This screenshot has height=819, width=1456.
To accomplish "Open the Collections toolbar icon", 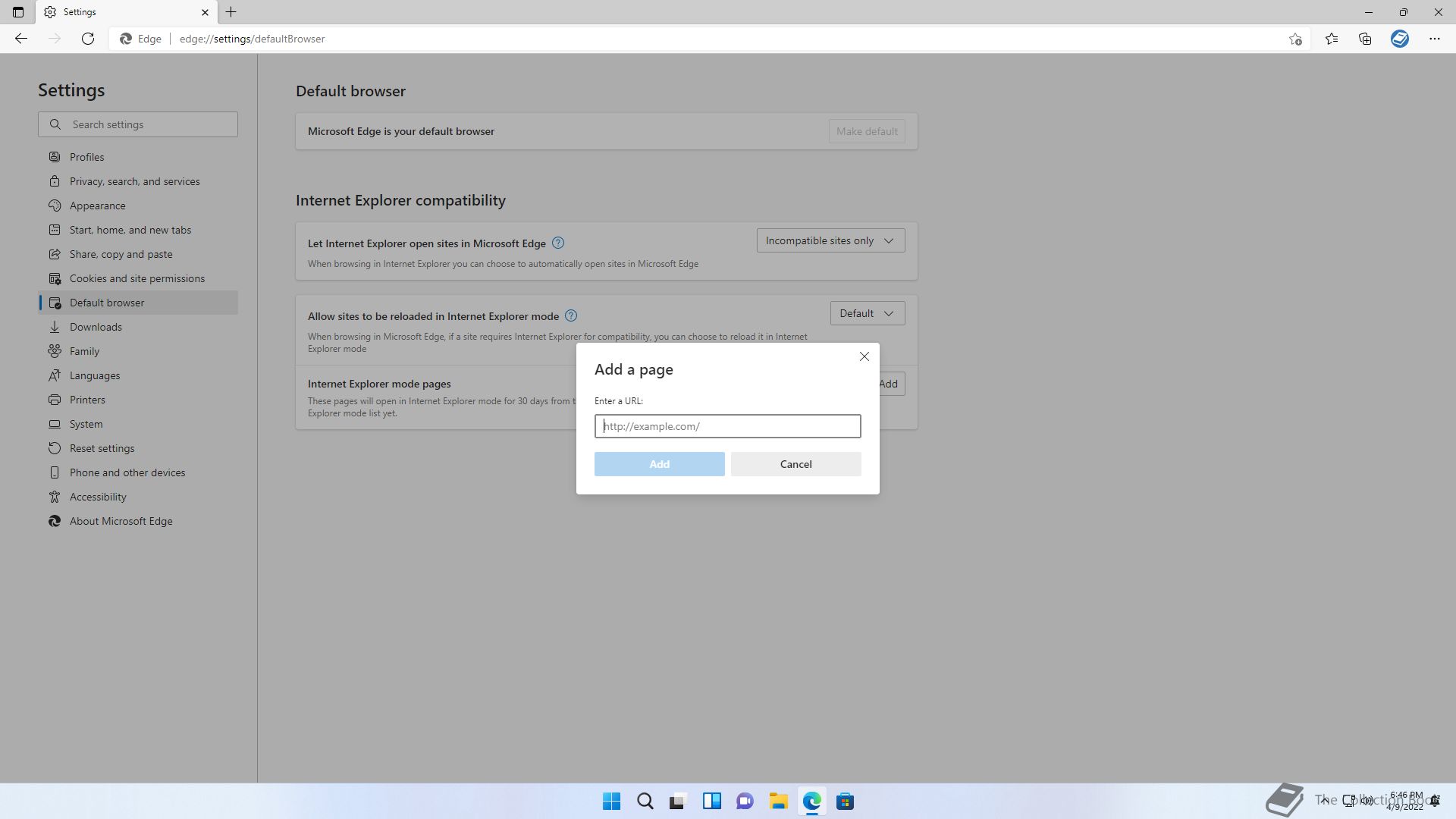I will [x=1365, y=39].
